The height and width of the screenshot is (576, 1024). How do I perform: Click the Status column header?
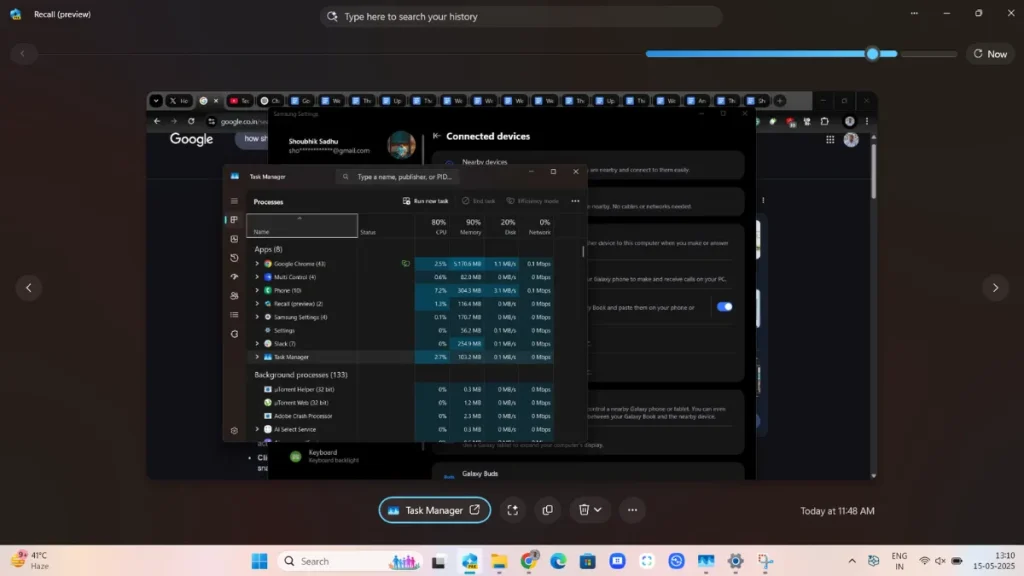tap(386, 226)
